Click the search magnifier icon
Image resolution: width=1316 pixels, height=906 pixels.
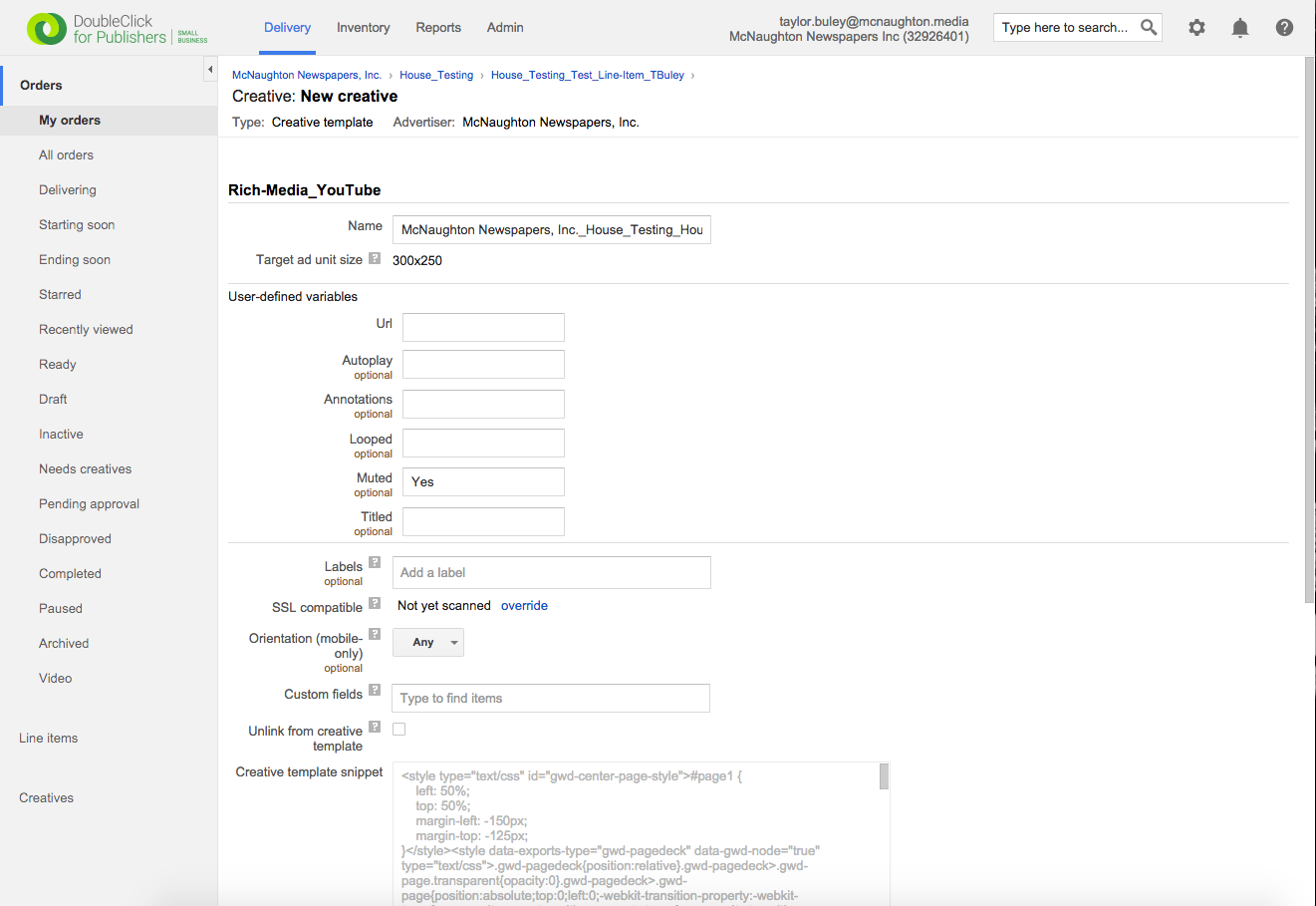pos(1149,28)
